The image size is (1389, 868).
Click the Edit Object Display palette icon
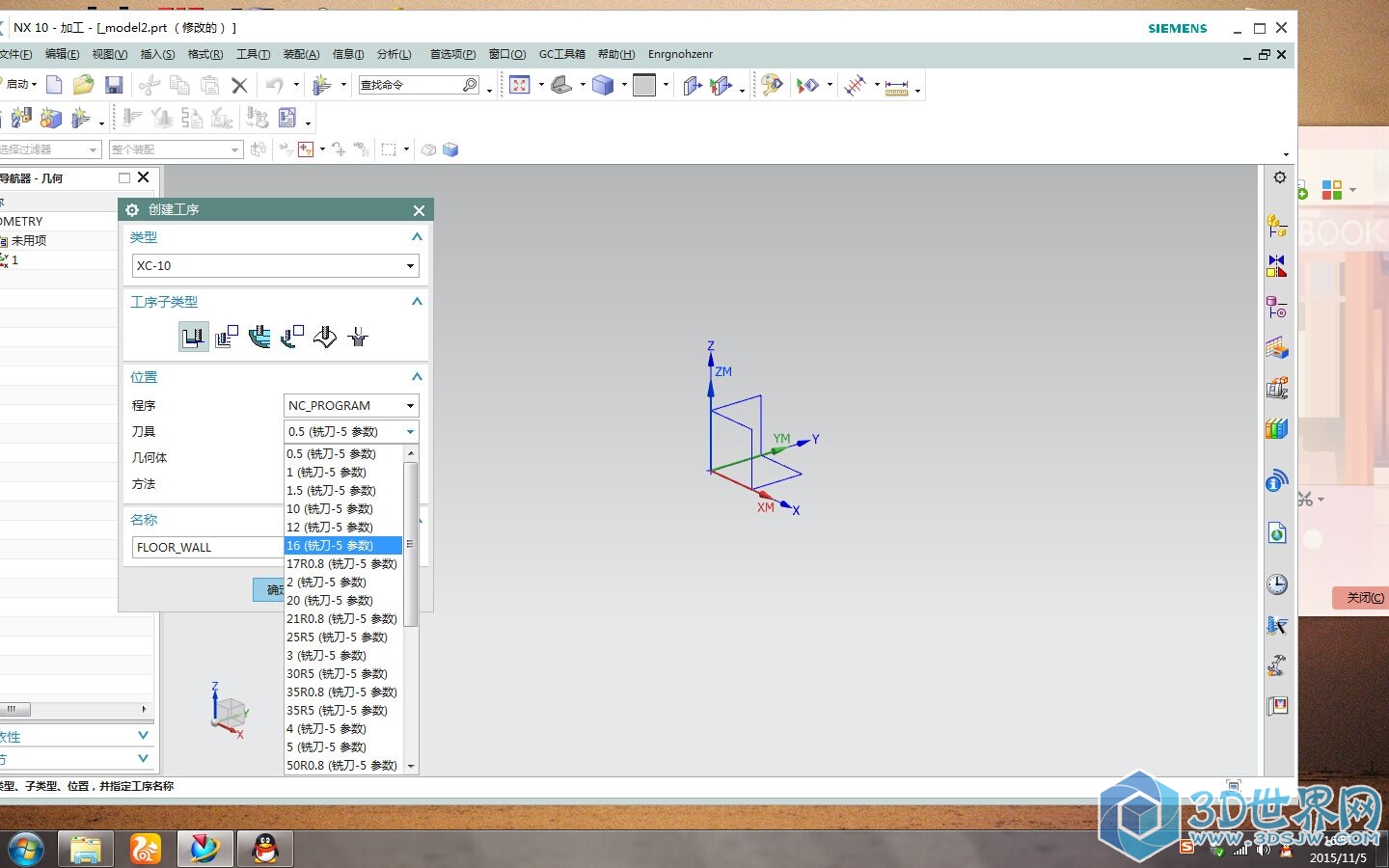pos(771,85)
